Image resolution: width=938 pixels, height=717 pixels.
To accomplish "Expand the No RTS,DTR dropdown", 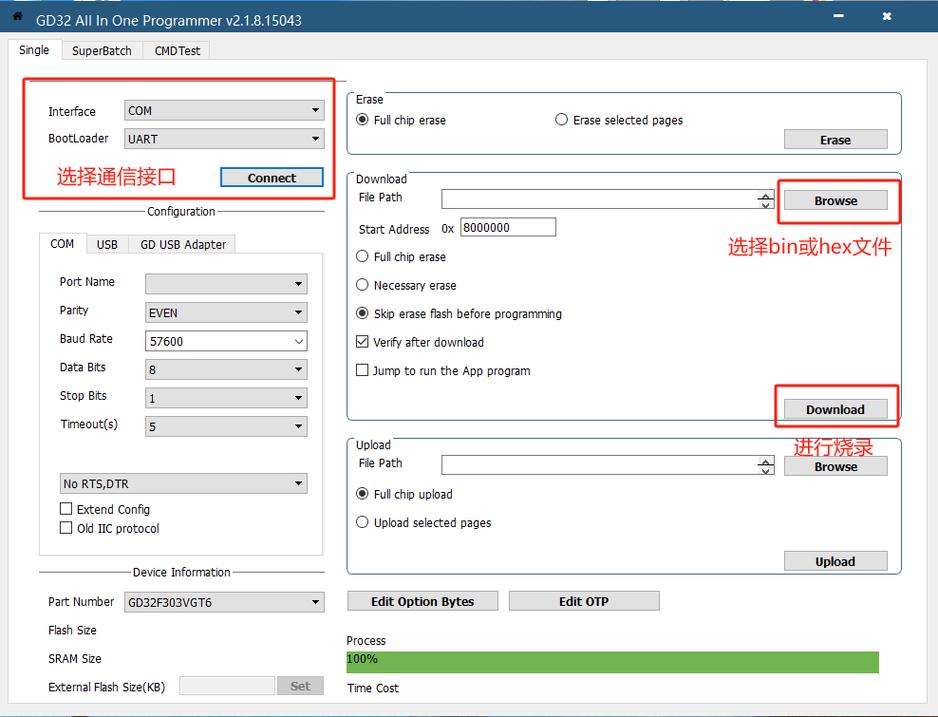I will (x=183, y=483).
